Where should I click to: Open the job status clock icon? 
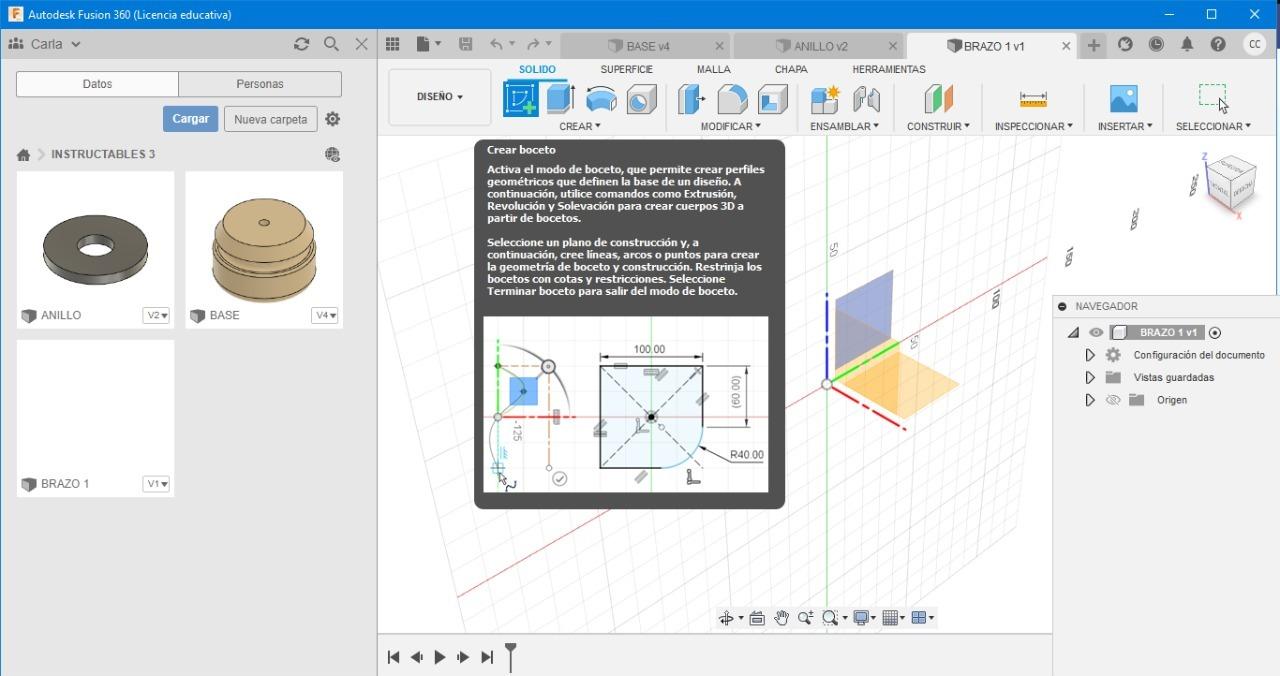coord(1156,44)
